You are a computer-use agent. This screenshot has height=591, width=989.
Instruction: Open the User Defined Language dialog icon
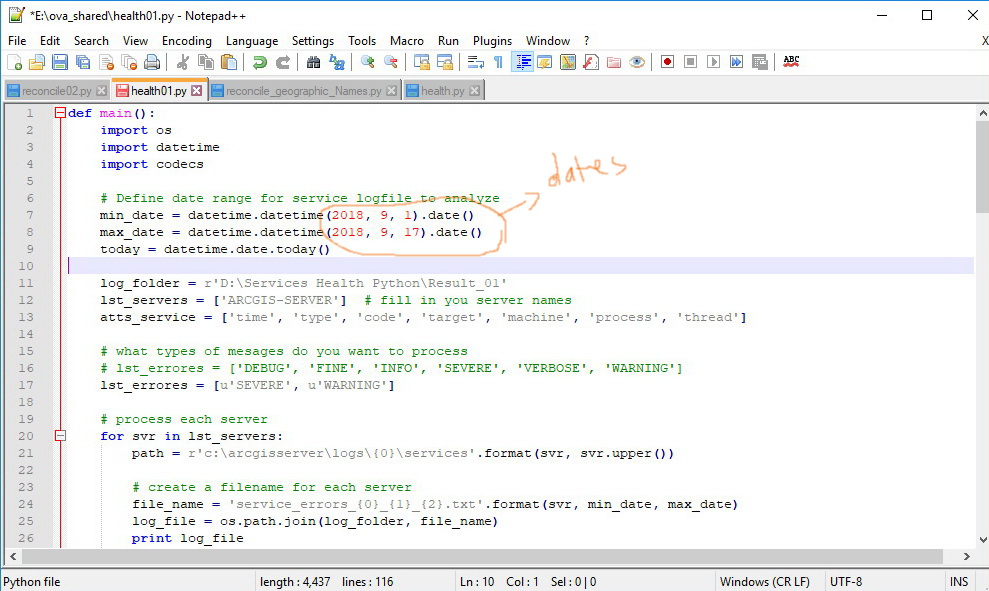click(x=545, y=62)
